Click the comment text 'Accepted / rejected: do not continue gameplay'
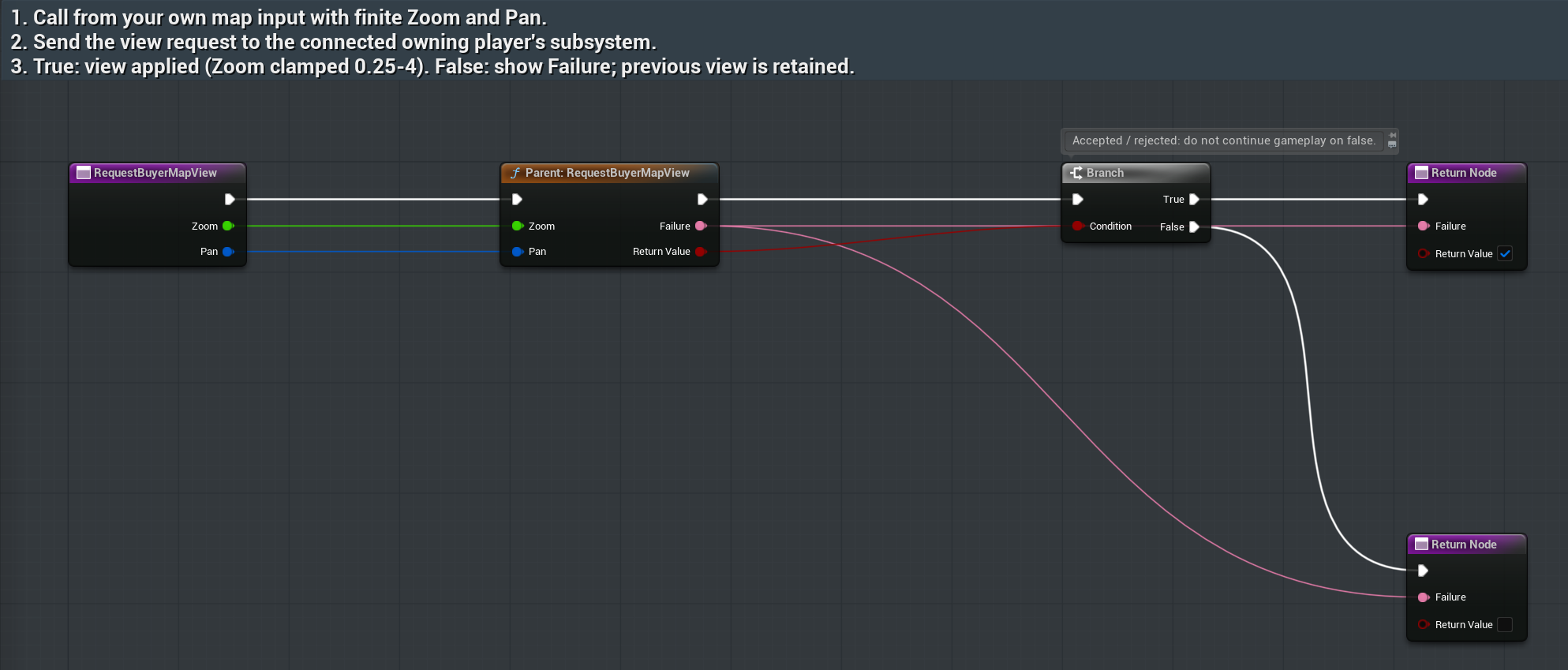Screen dimensions: 1568x670 1198,140
